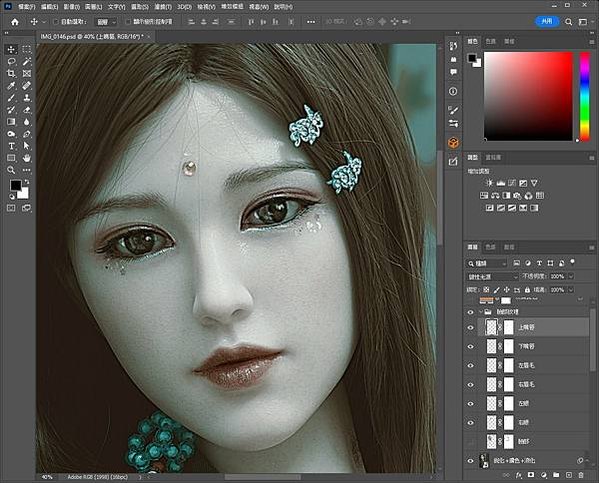Select the Crop tool

pos(11,73)
